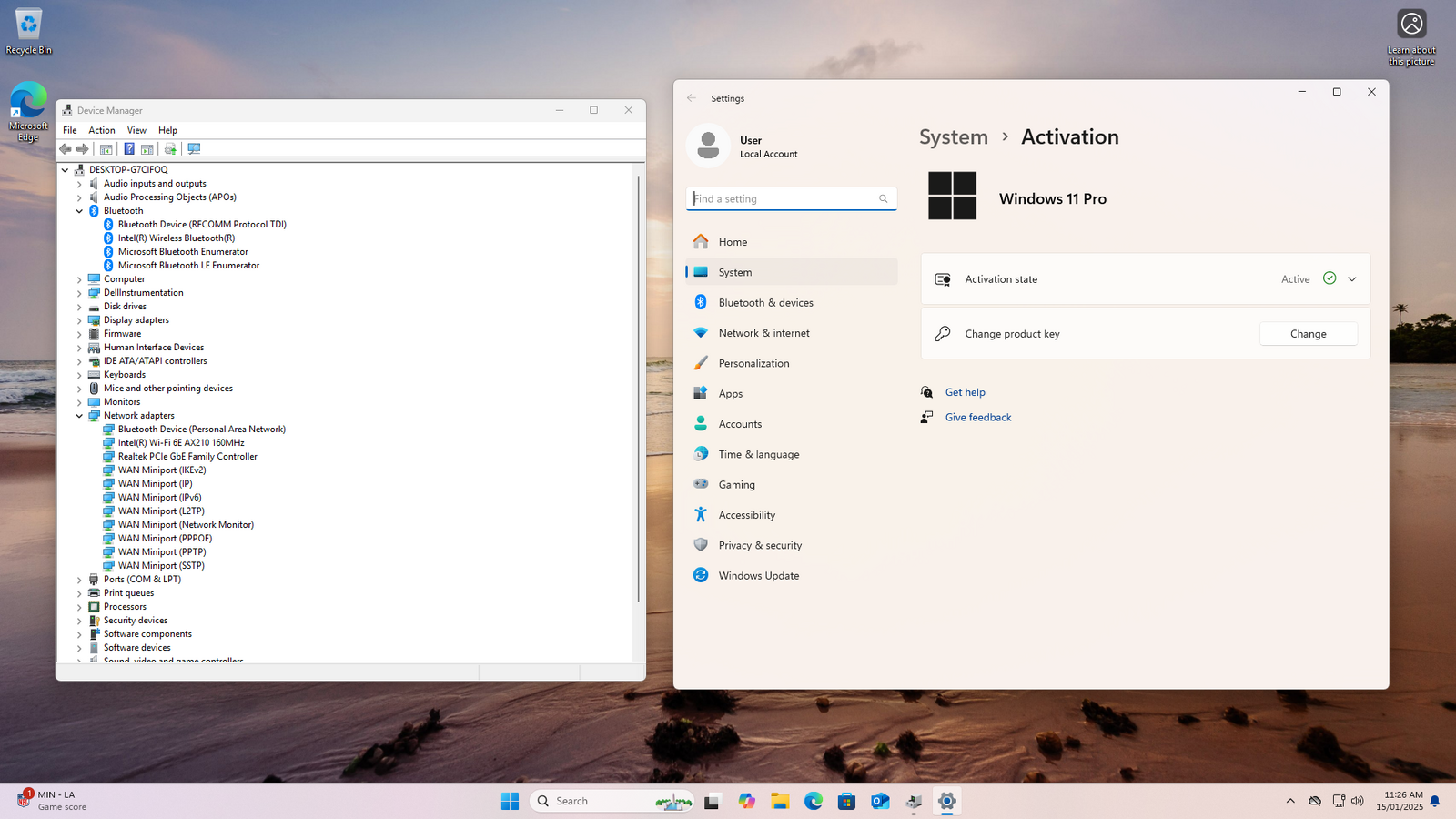The image size is (1456, 819).
Task: Select WAN Miniport (SSTP) entry
Action: (161, 566)
